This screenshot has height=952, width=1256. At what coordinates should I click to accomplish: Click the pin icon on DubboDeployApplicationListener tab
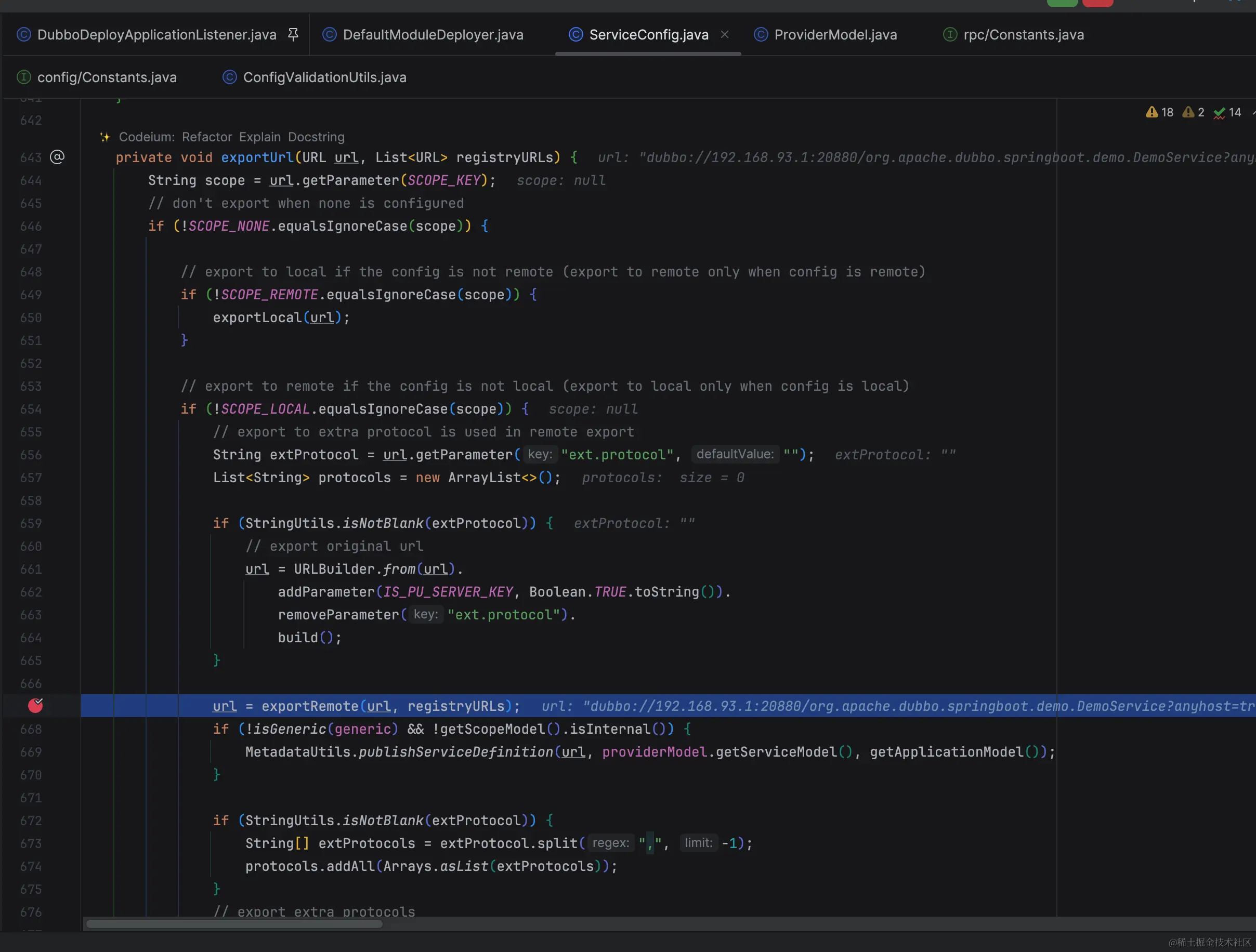[x=293, y=35]
